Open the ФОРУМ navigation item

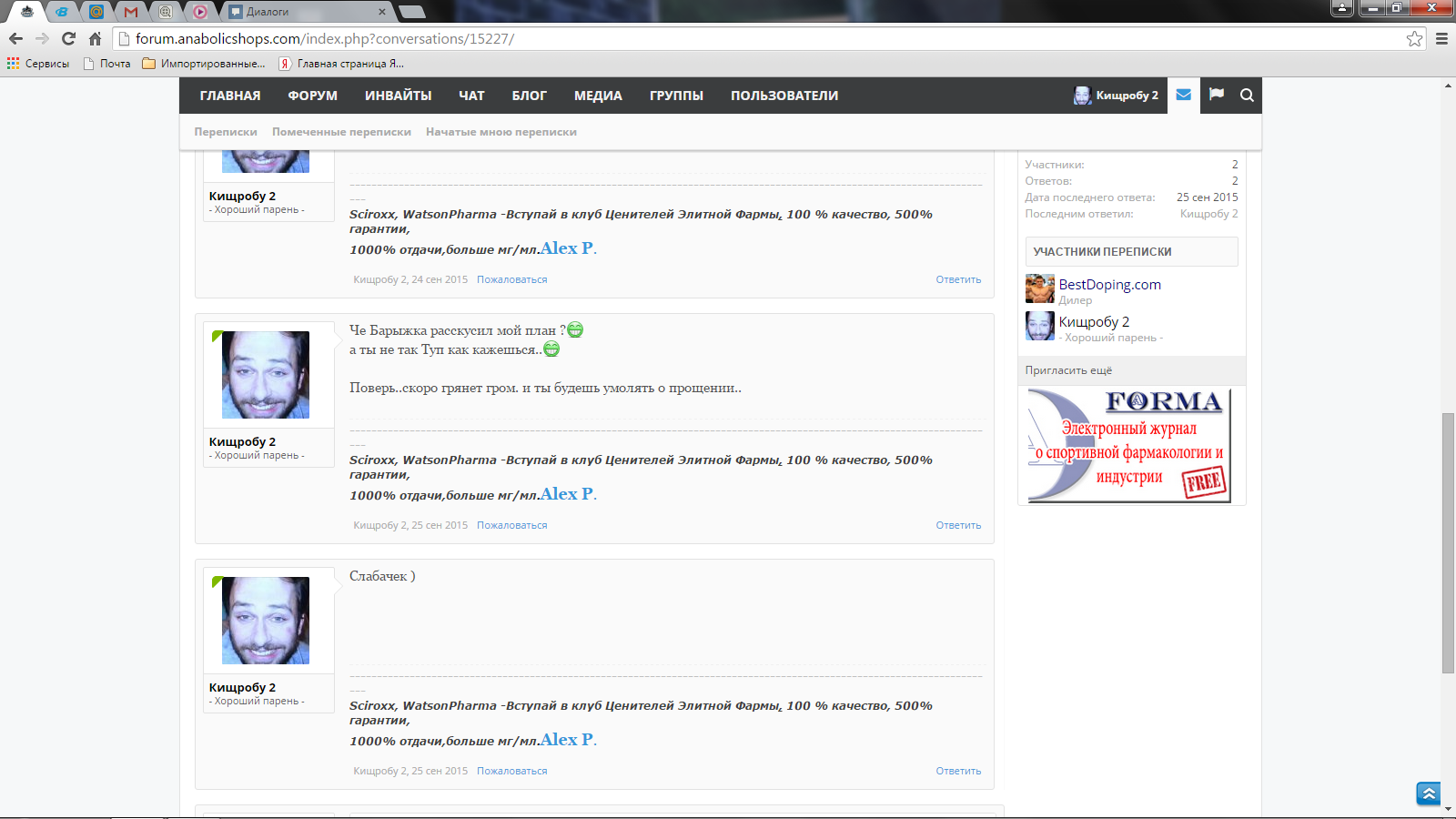[x=312, y=96]
